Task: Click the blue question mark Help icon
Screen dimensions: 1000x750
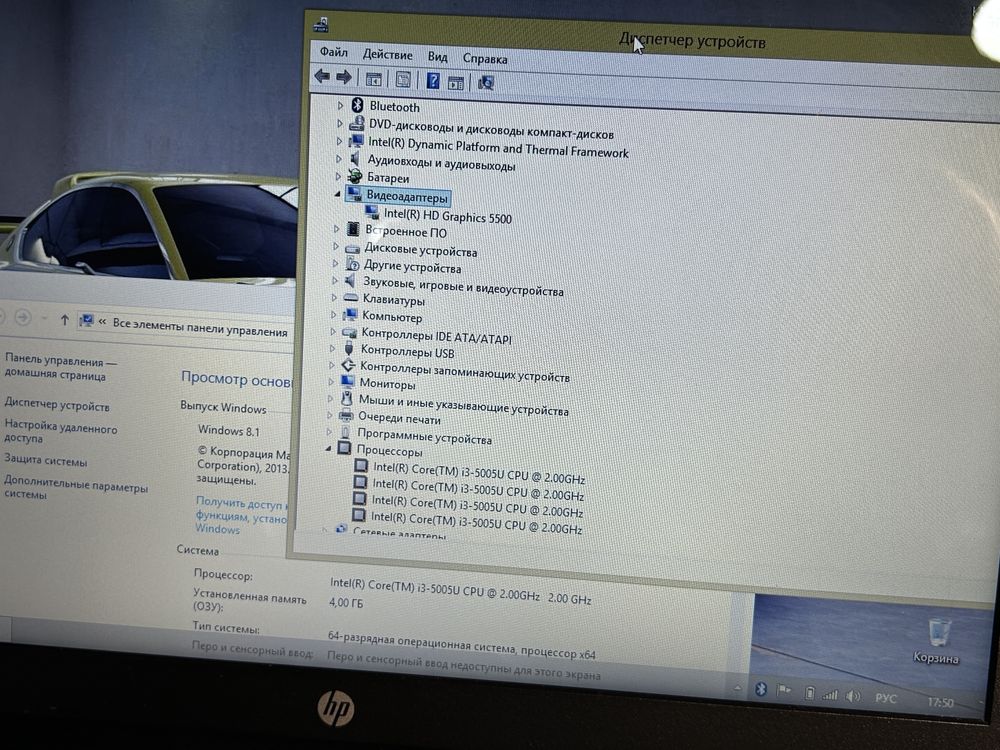Action: (x=433, y=80)
